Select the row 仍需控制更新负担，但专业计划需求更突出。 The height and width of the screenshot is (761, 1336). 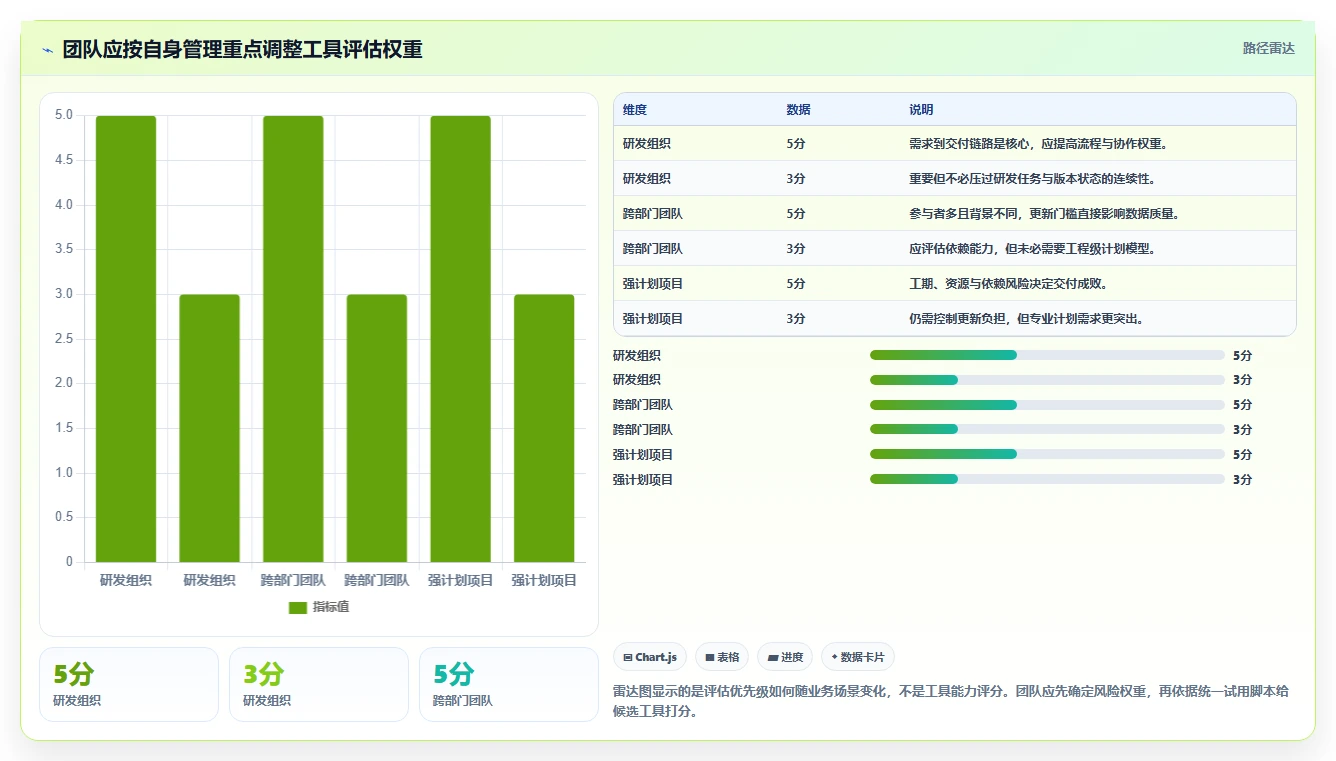(955, 318)
